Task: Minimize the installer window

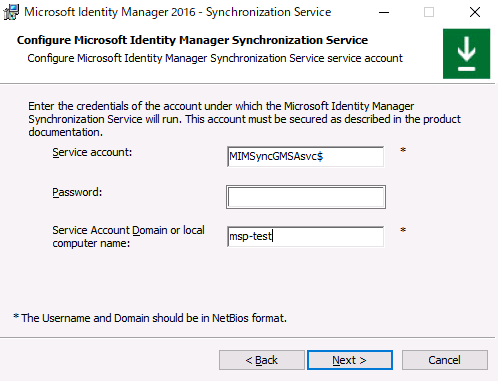Action: [384, 12]
